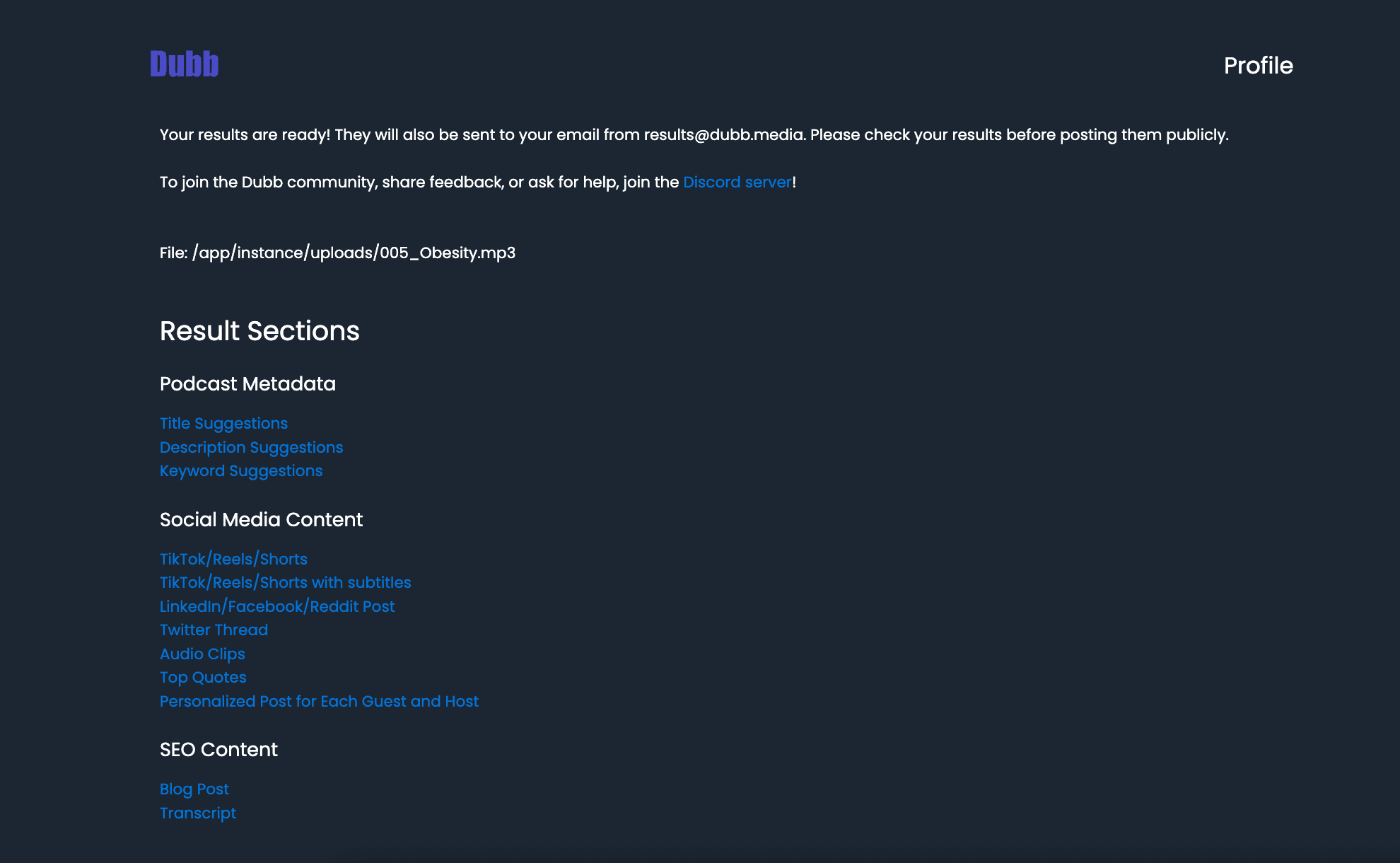This screenshot has height=863, width=1400.
Task: Open LinkedIn/Facebook/Reddit Post
Action: pyautogui.click(x=277, y=606)
